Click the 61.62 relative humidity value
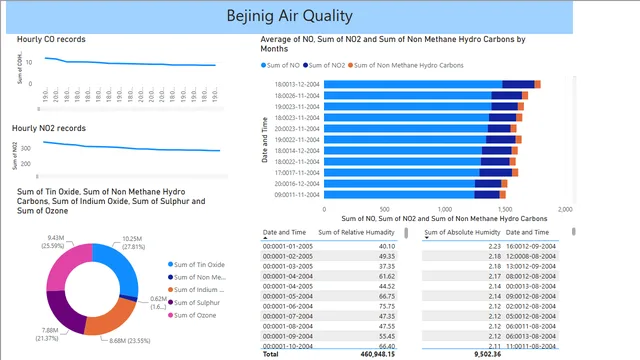This screenshot has height=360, width=640. 387,276
